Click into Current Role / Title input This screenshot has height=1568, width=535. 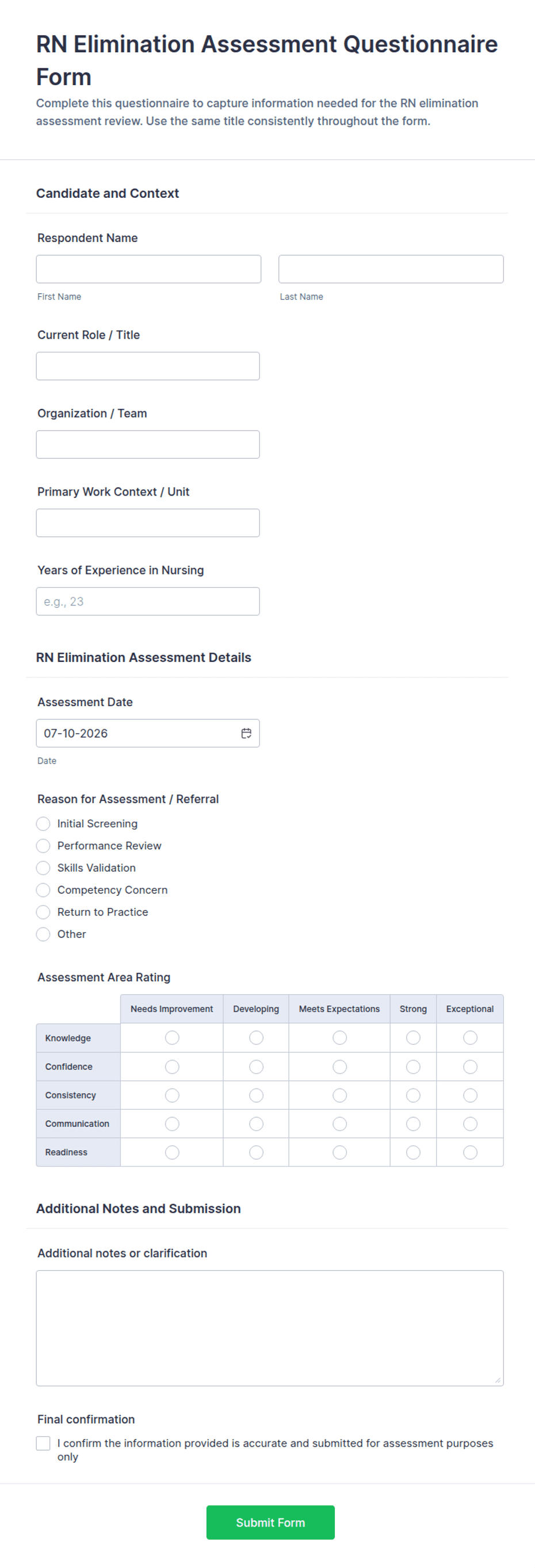[148, 366]
